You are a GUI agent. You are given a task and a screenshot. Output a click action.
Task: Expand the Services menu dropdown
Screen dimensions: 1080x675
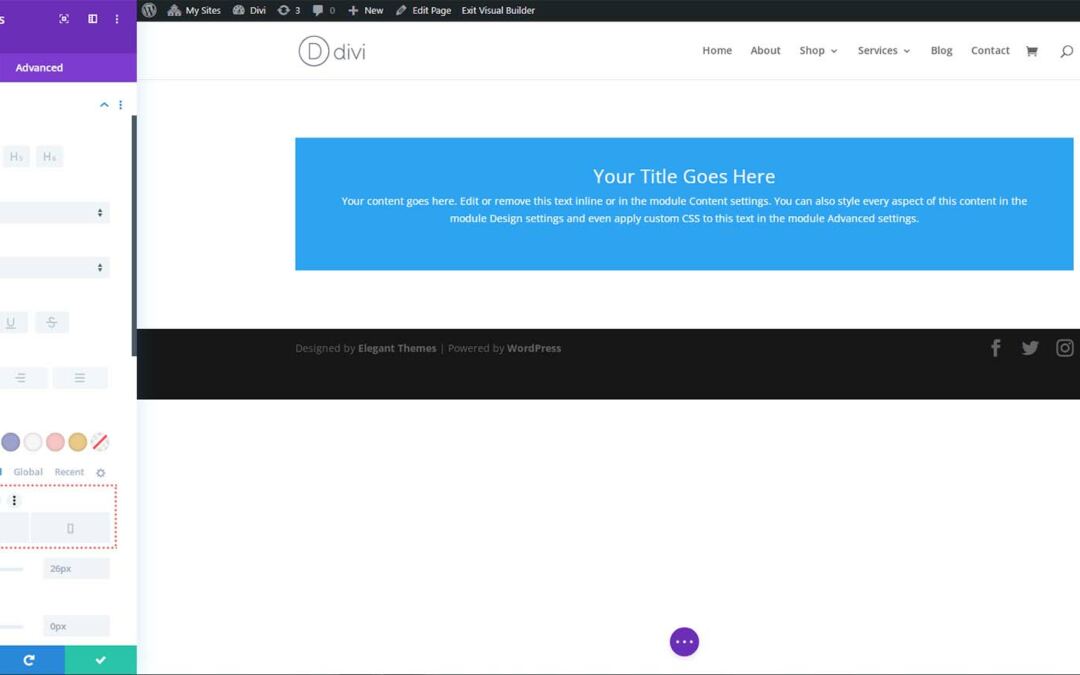pos(883,51)
